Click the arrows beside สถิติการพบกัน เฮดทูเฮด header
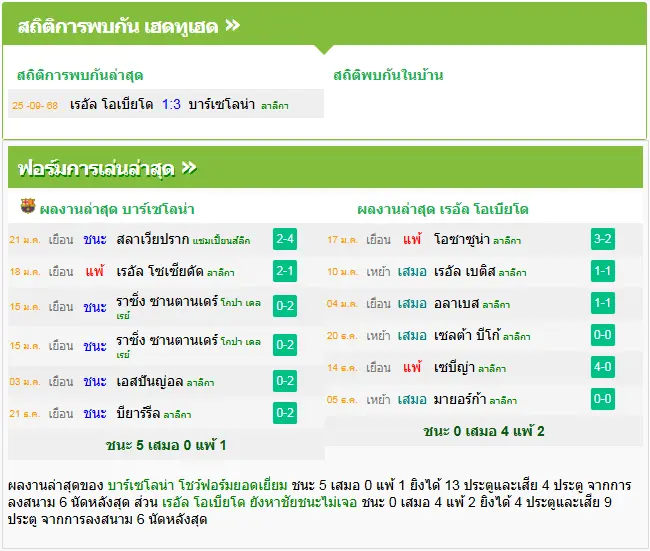 (x=233, y=26)
